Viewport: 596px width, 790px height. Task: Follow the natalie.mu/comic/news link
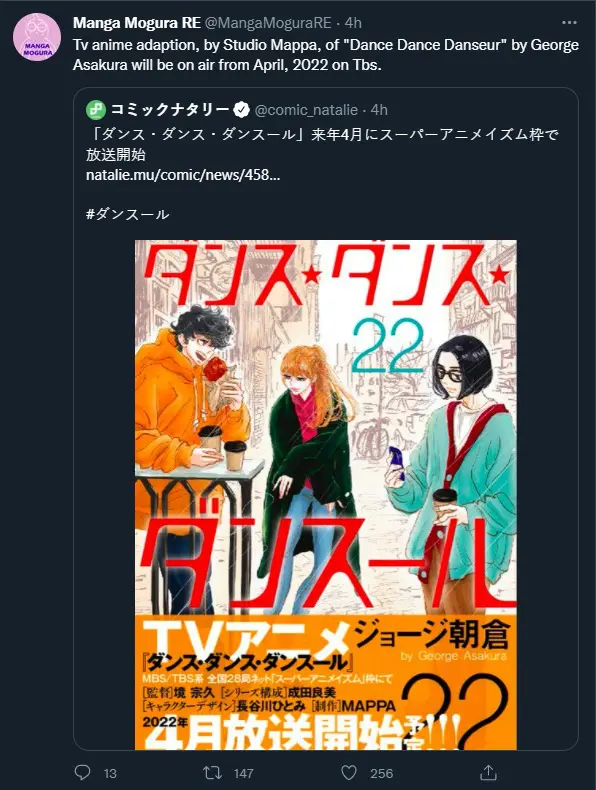pyautogui.click(x=183, y=175)
